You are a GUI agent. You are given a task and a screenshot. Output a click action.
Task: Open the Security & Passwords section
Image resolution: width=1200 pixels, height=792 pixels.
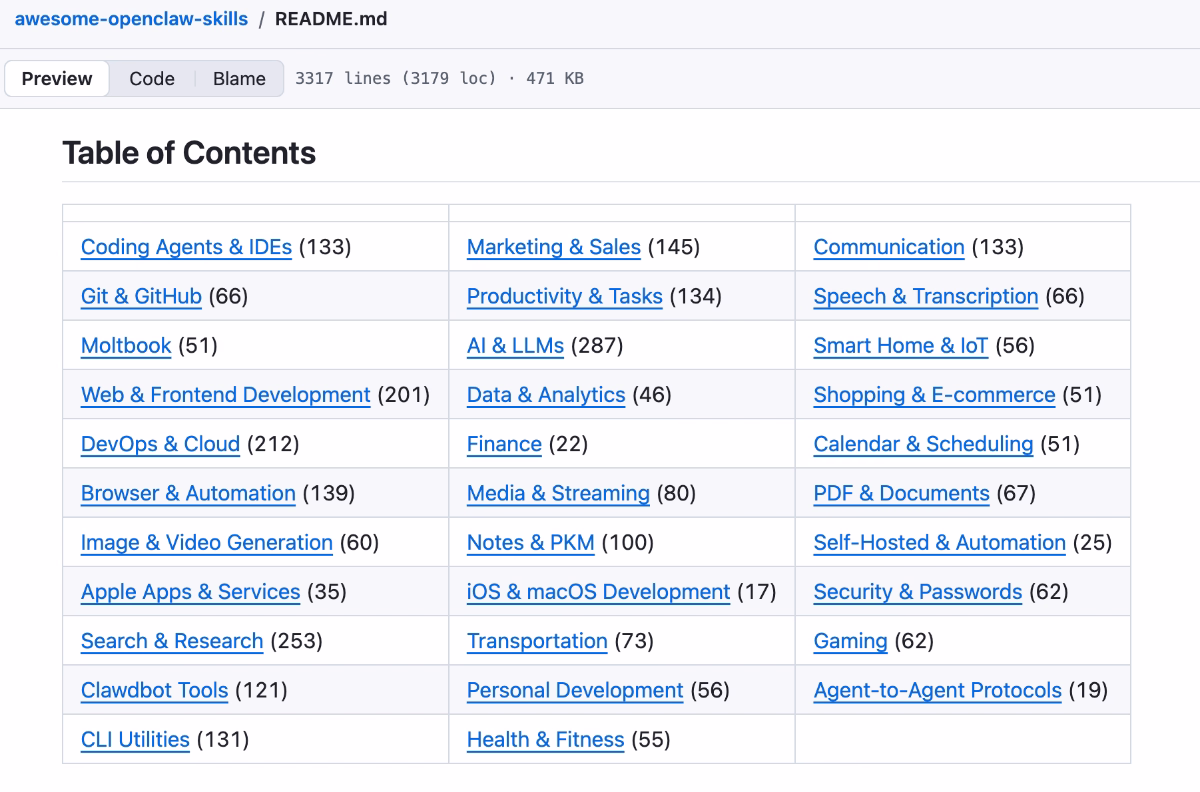coord(917,591)
